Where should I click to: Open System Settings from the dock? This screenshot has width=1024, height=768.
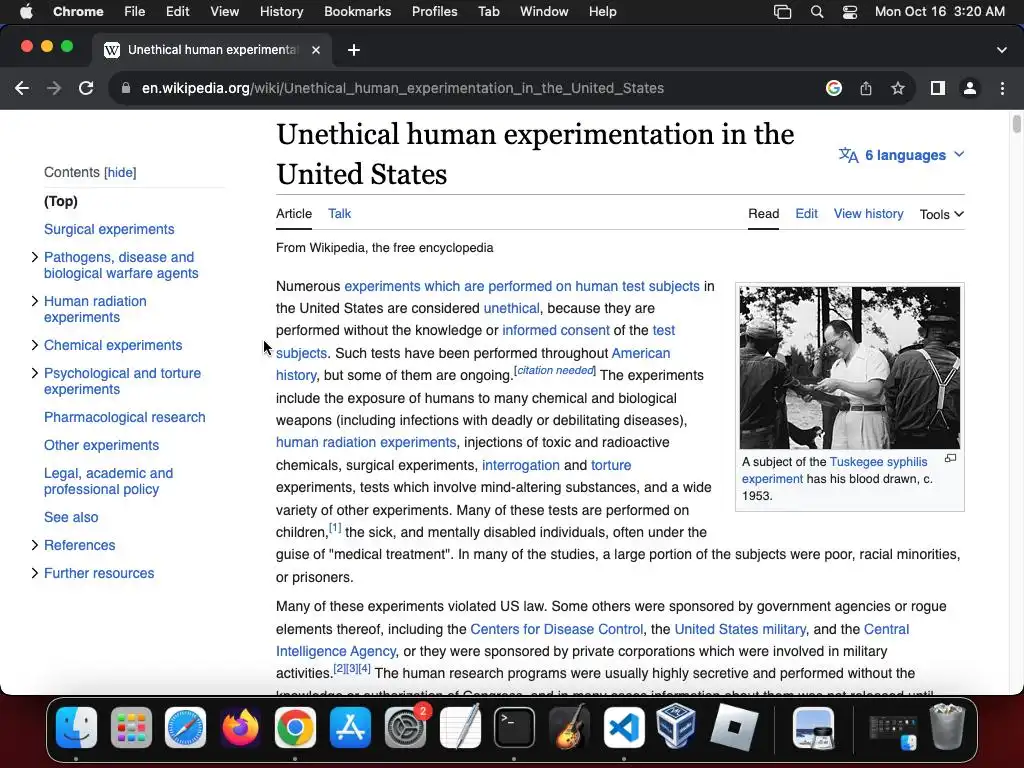(406, 727)
